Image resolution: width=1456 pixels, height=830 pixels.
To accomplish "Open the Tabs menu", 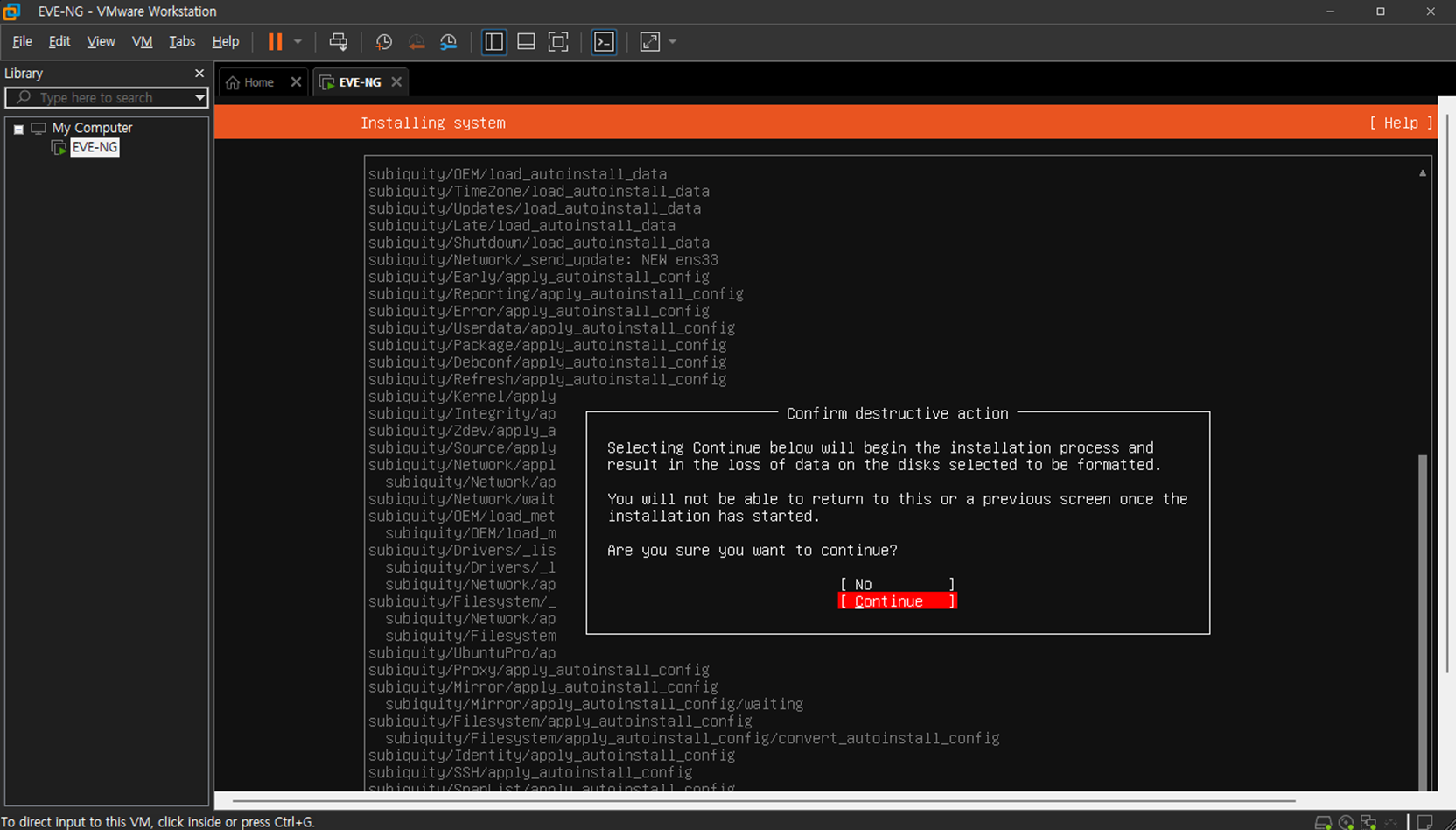I will coord(182,41).
